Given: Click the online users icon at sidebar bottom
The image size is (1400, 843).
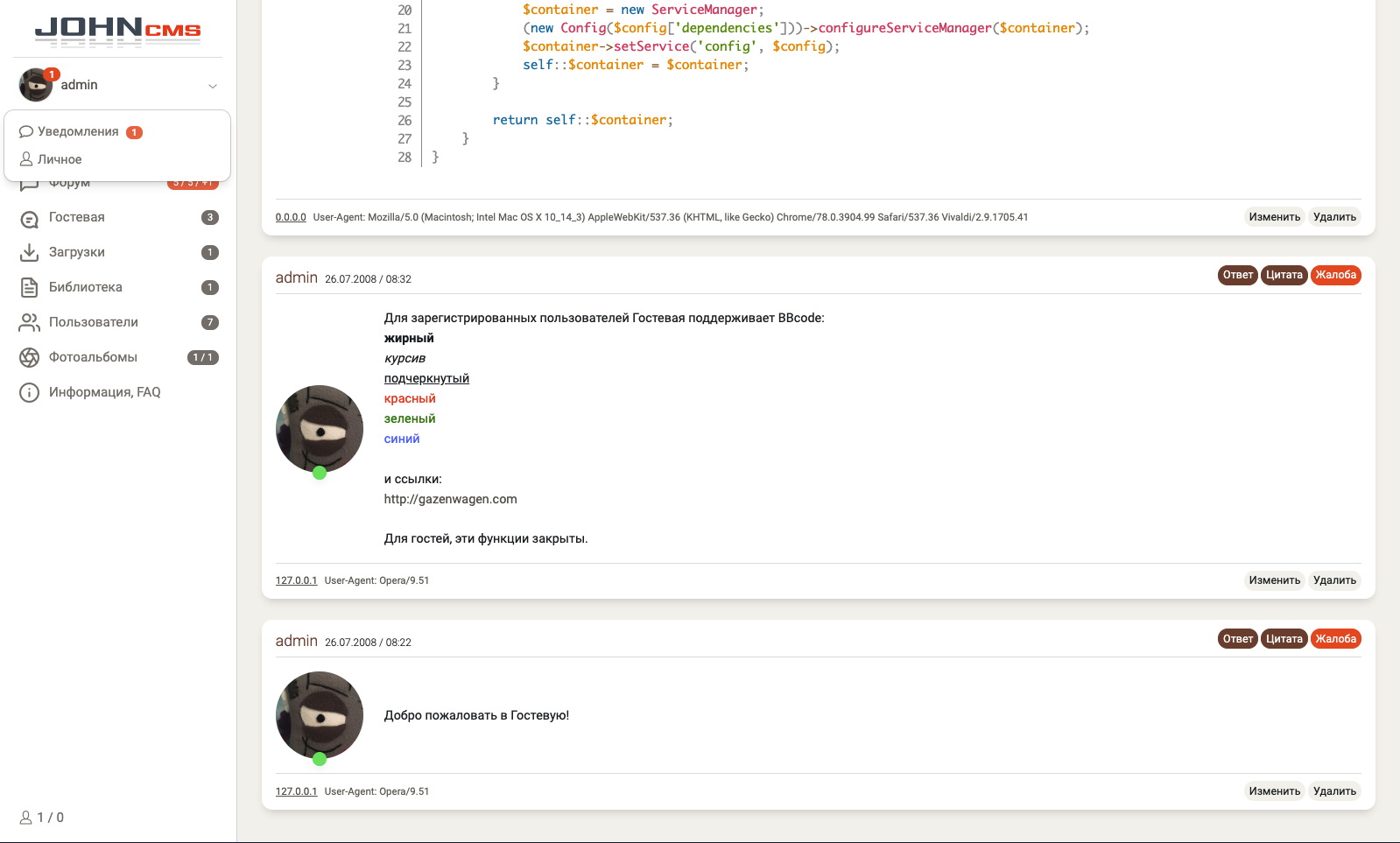Looking at the screenshot, I should (26, 818).
